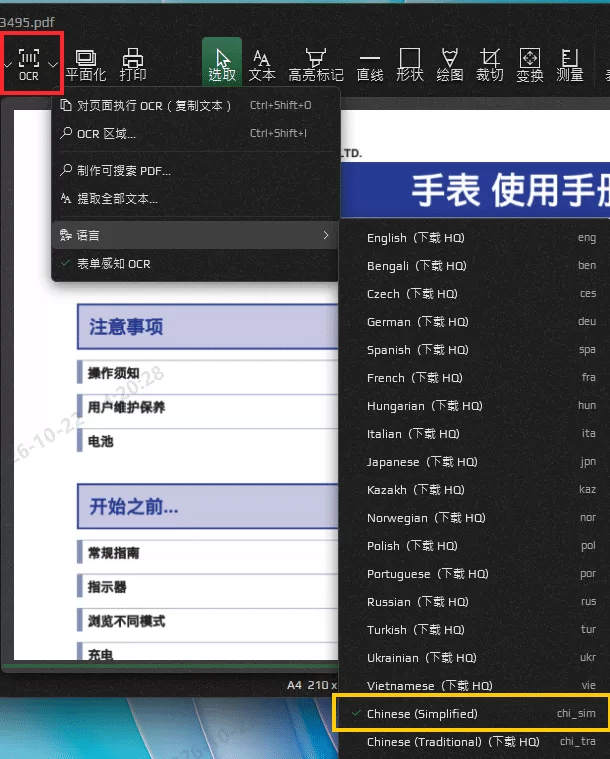Open the dropdown arrow left of OCR

[x=7, y=64]
